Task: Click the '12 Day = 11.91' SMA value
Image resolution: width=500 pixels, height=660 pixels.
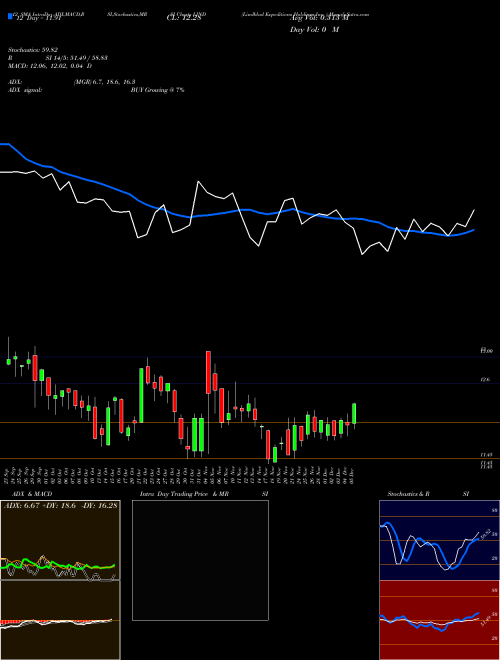Action: click(x=37, y=18)
